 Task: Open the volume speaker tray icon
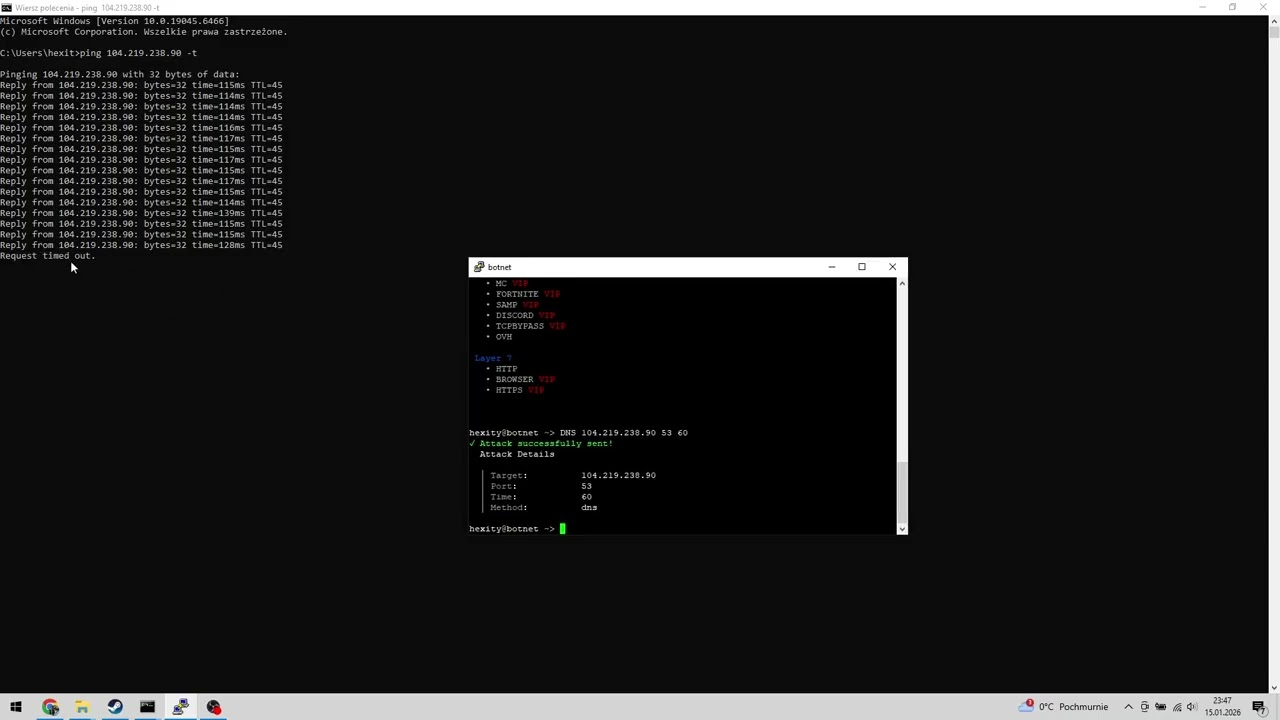[1192, 707]
